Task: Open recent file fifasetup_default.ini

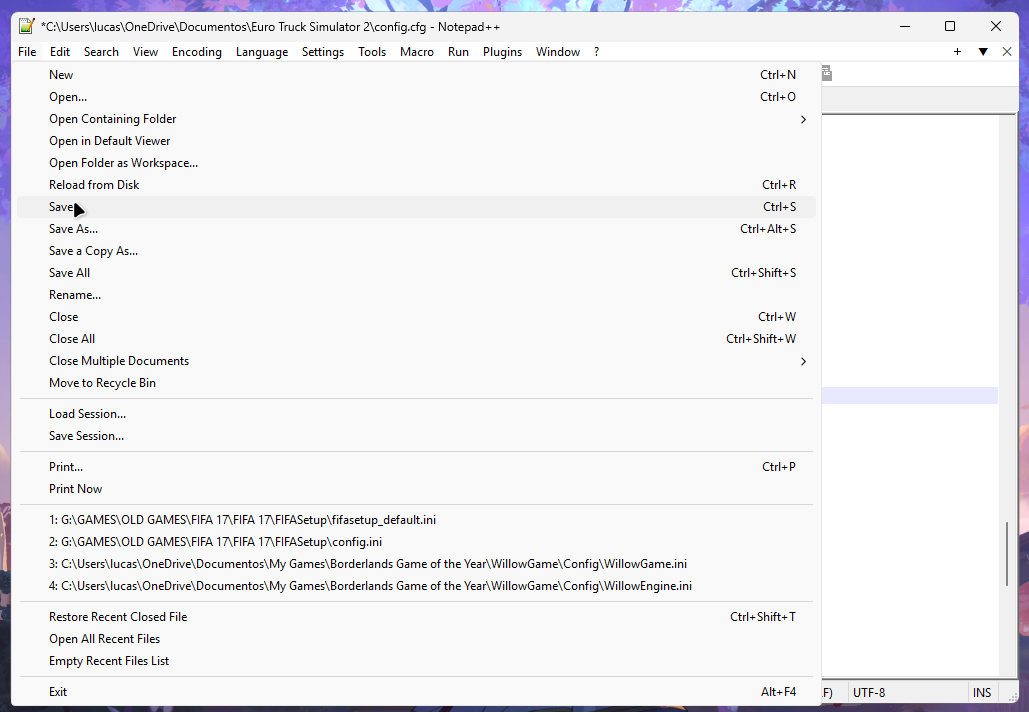Action: pyautogui.click(x=417, y=520)
